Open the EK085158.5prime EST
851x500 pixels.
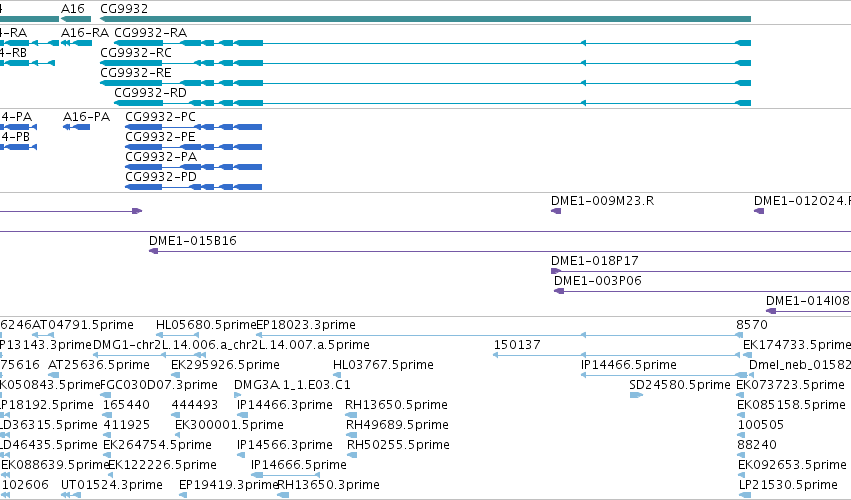pos(741,415)
